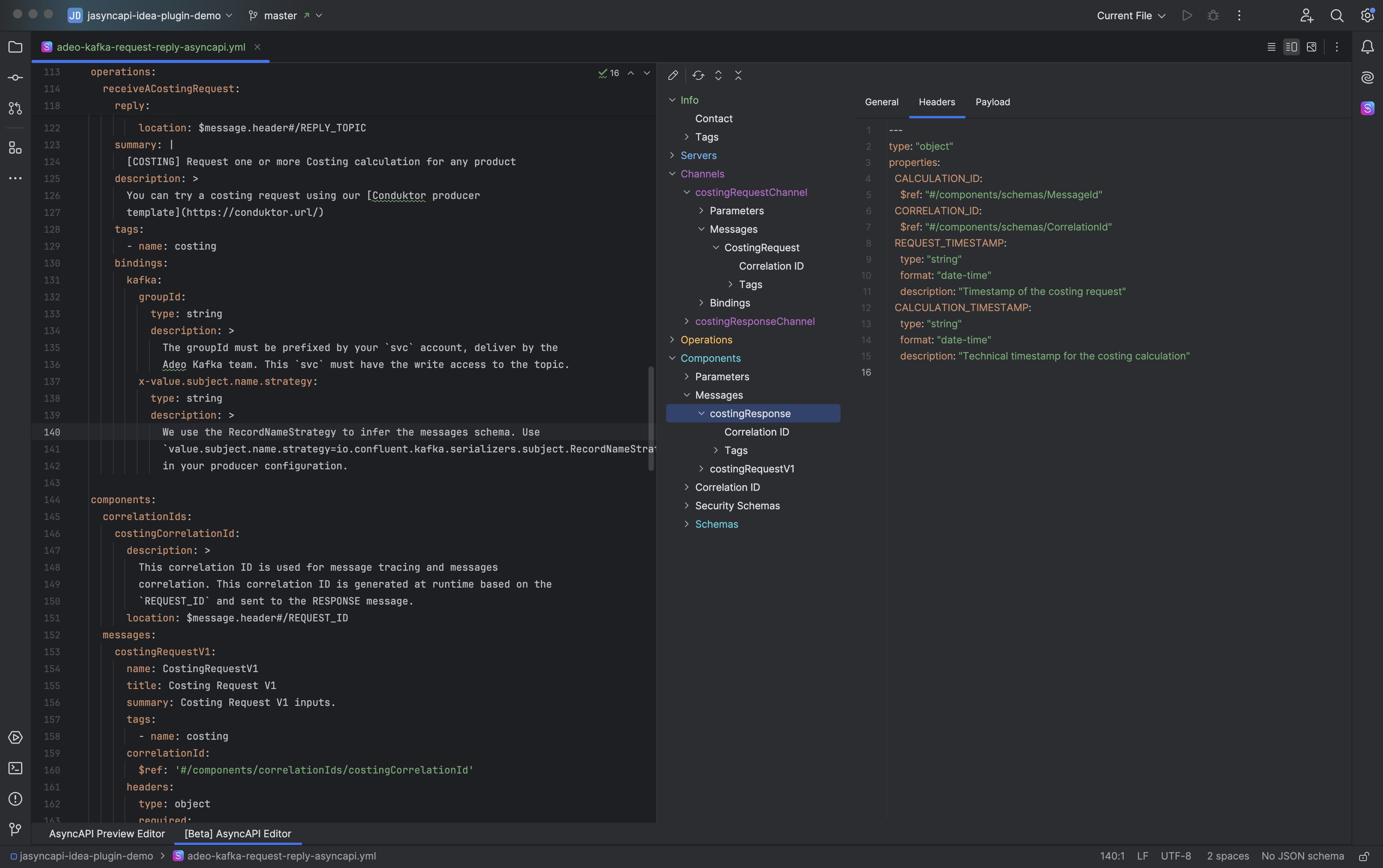The image size is (1383, 868).
Task: Collapse the costingRequestChannel node
Action: [x=687, y=192]
